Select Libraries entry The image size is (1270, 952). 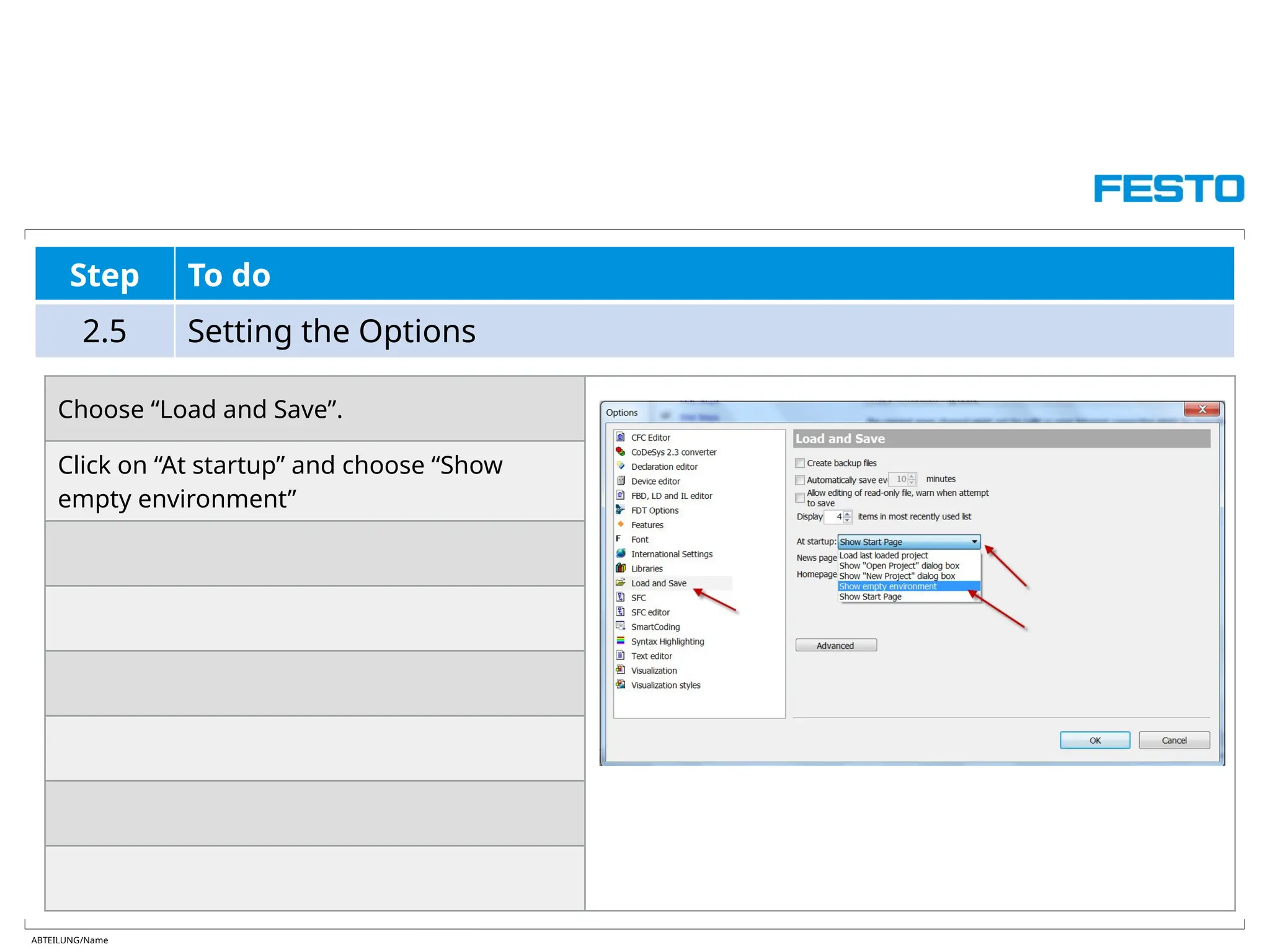(x=647, y=568)
